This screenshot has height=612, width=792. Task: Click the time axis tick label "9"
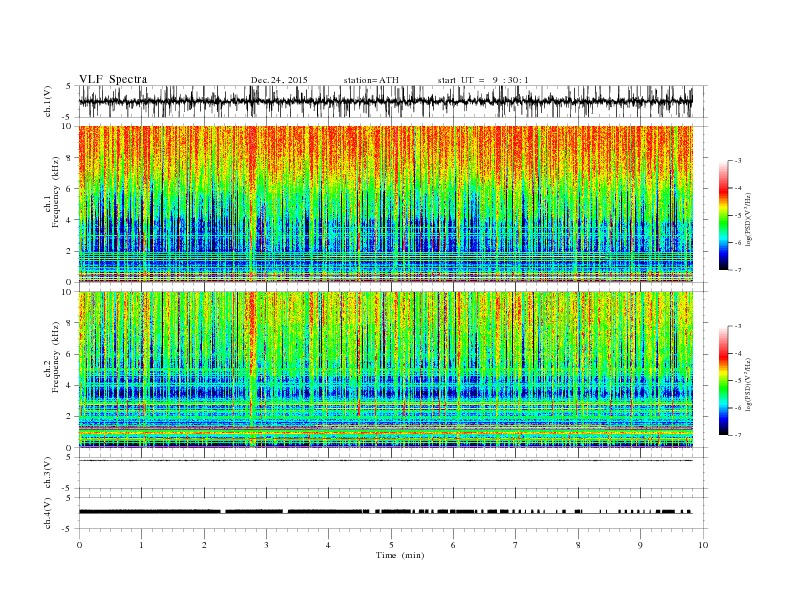pyautogui.click(x=640, y=545)
